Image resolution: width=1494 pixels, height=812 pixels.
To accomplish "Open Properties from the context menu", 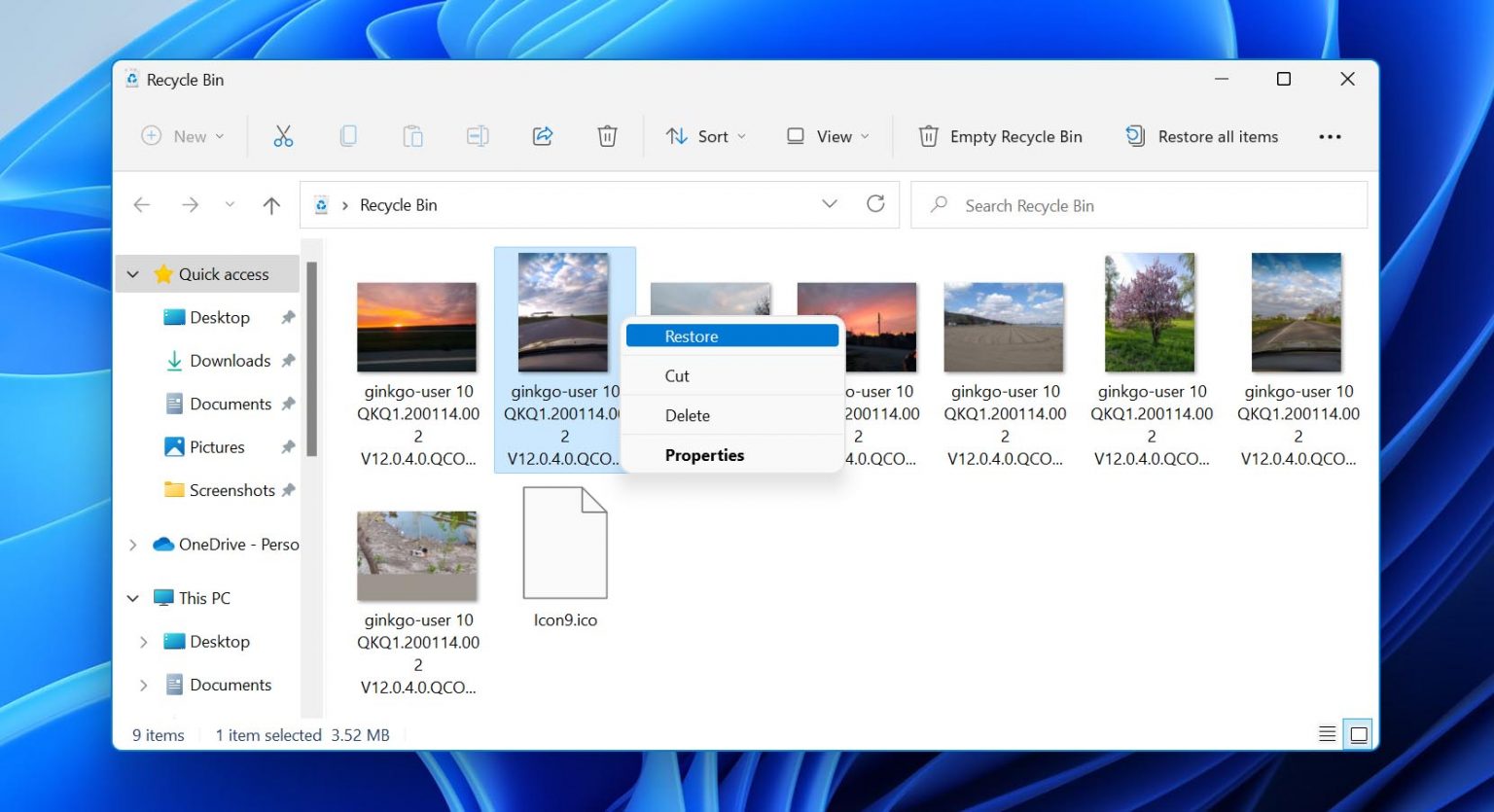I will click(704, 454).
